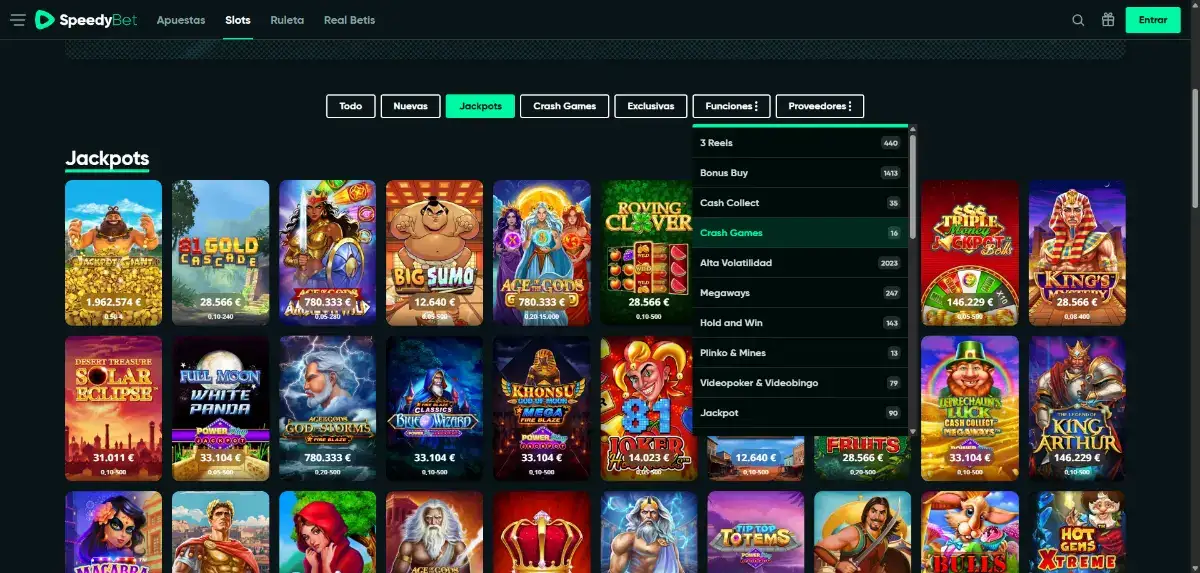This screenshot has width=1200, height=573.
Task: Open the Tip Top Totems game
Action: point(755,532)
